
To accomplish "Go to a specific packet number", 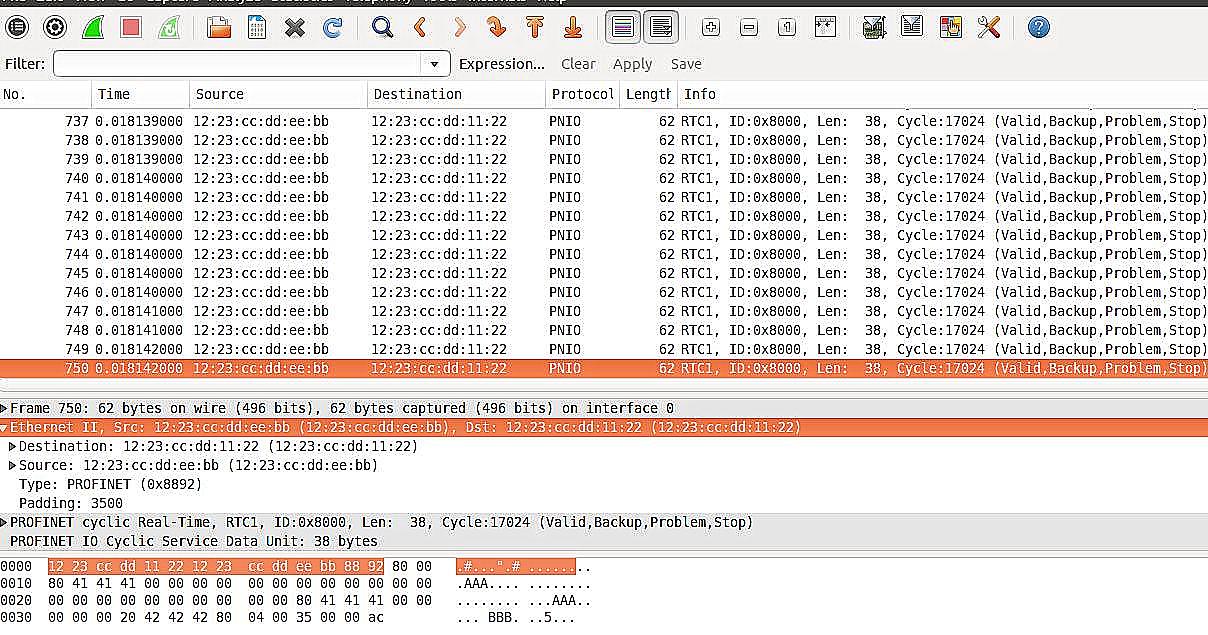I will [x=497, y=27].
